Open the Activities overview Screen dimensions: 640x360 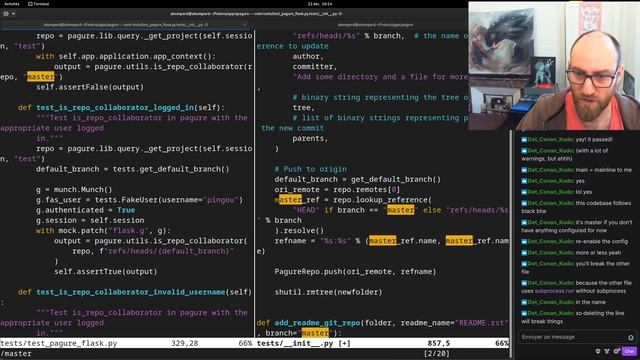click(x=11, y=4)
